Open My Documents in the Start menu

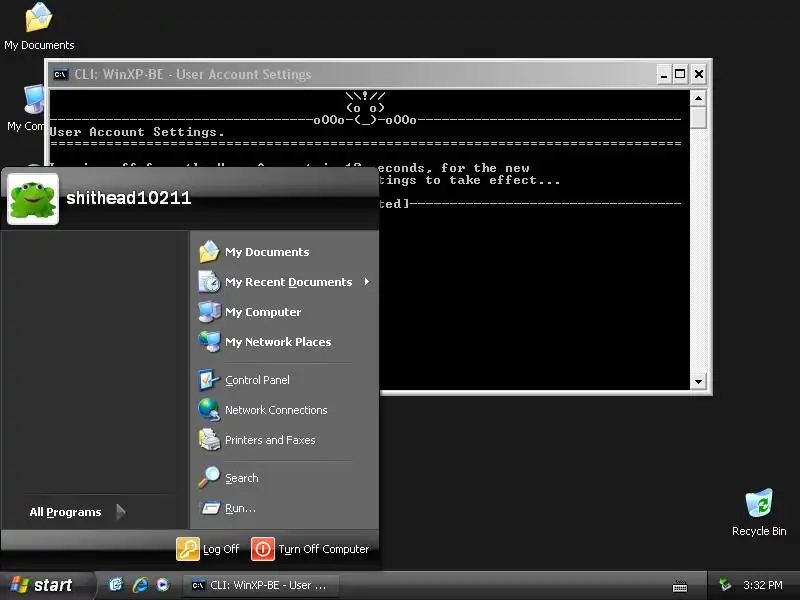pyautogui.click(x=284, y=252)
